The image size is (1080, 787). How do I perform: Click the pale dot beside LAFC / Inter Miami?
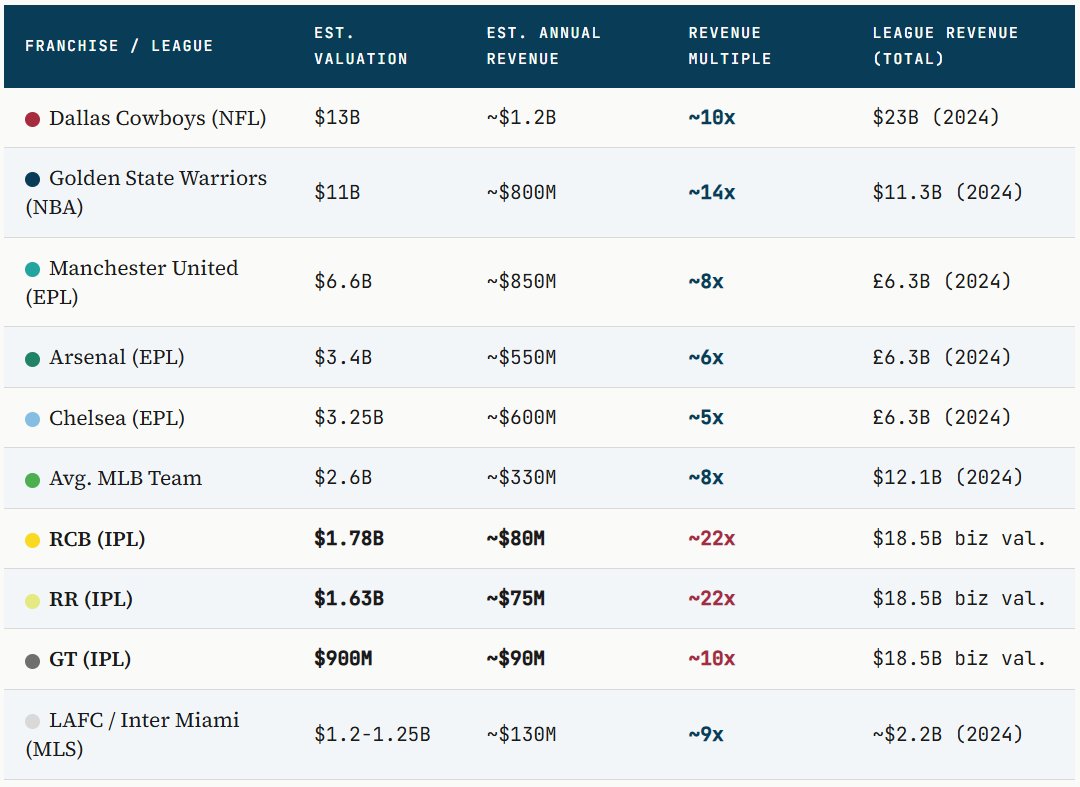[32, 721]
